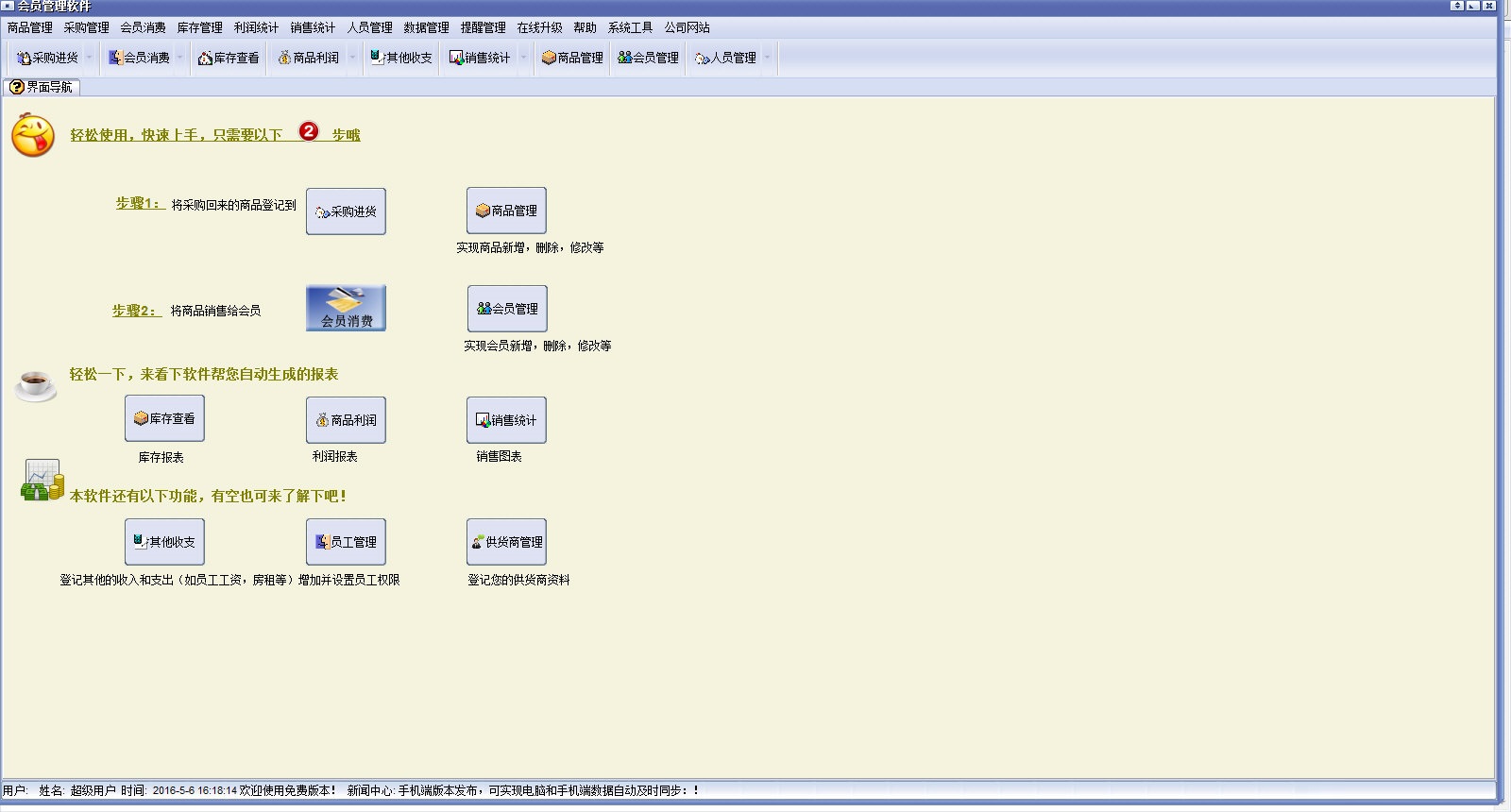Click the 轻松一下 reports heading
Viewport: 1511px width, 812px height.
[x=204, y=374]
